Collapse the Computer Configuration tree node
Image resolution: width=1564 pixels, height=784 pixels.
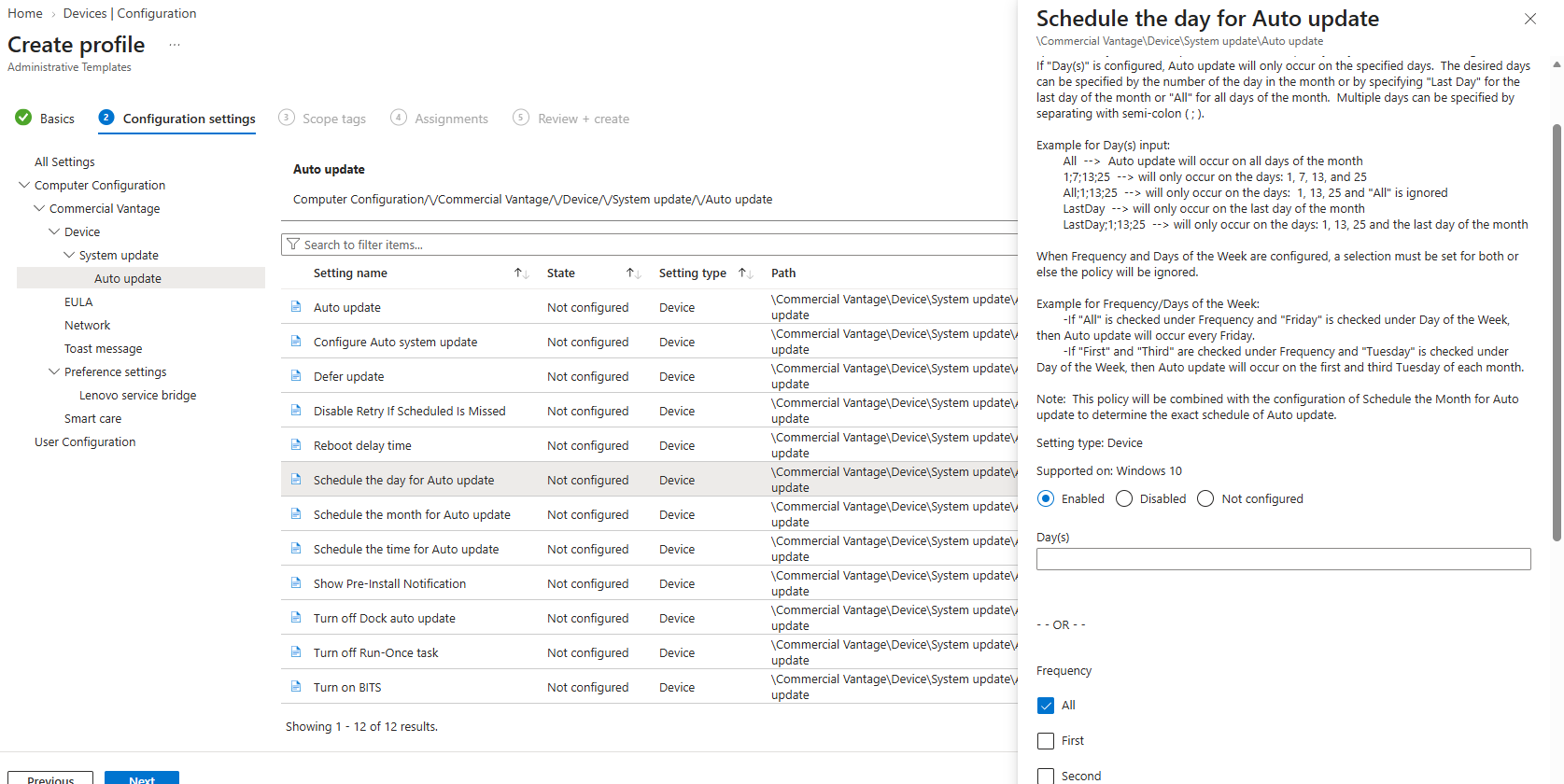[24, 185]
